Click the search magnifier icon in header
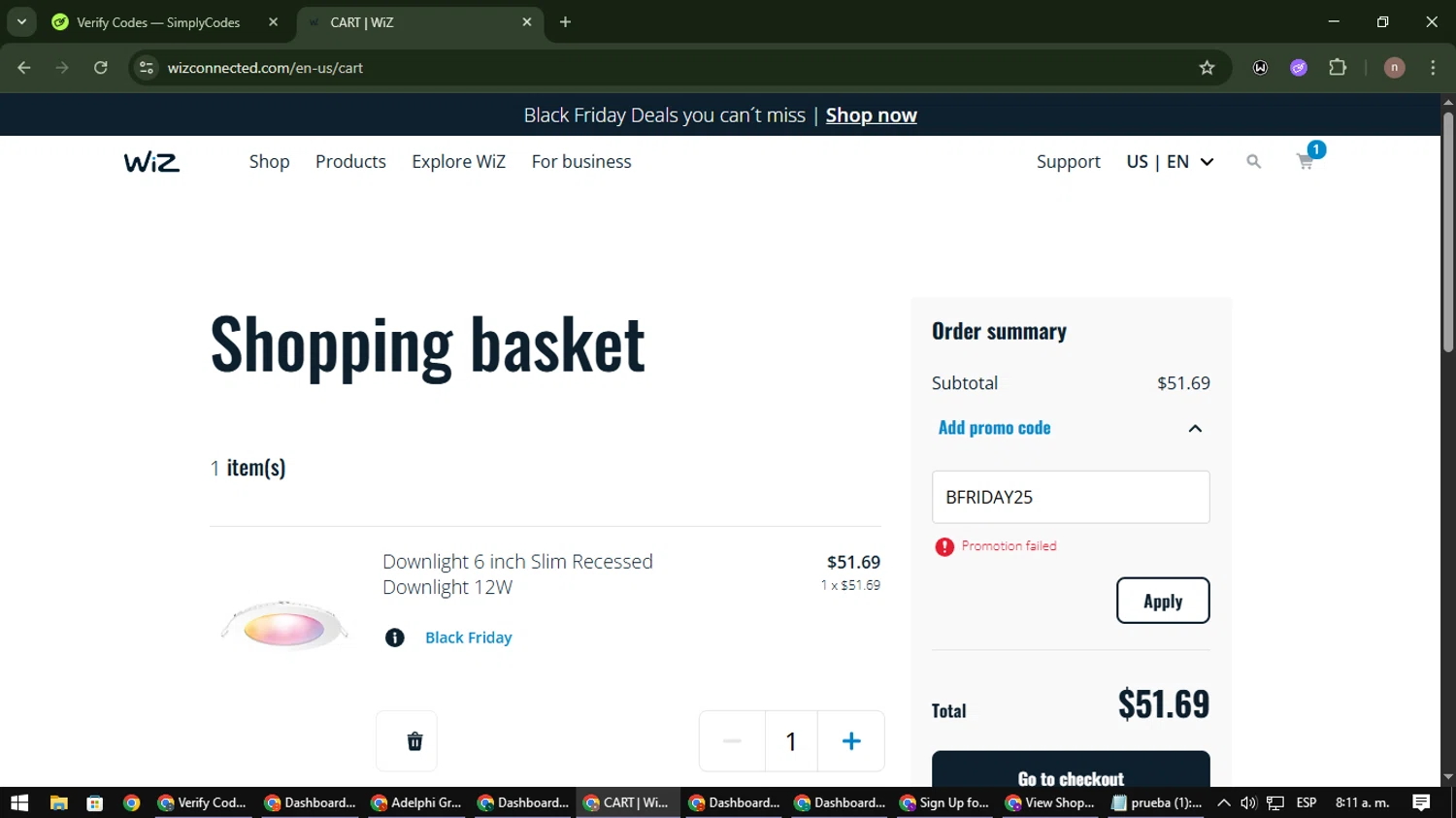Screen dimensions: 1456x818 pos(1253,162)
